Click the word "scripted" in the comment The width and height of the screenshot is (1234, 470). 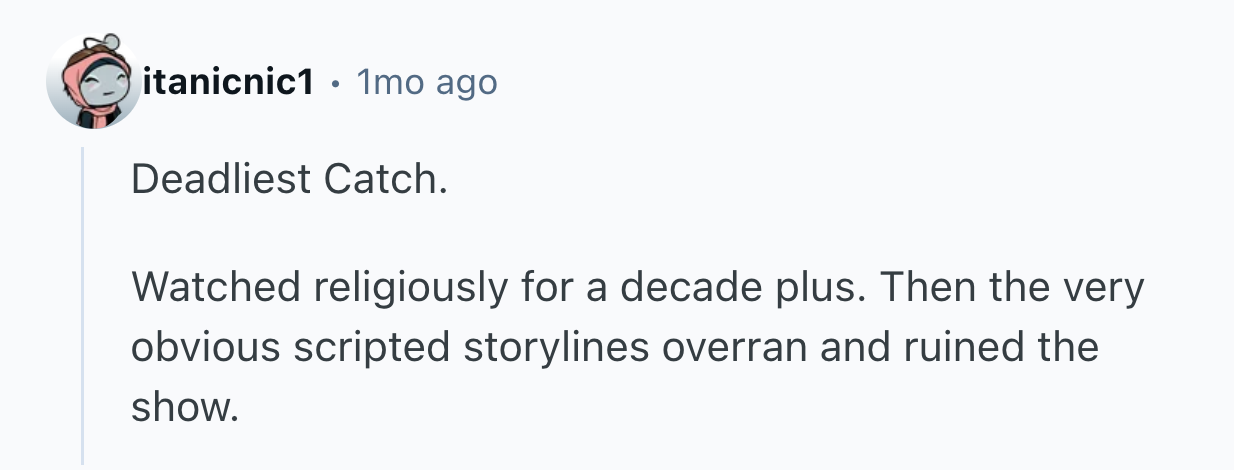pyautogui.click(x=371, y=348)
